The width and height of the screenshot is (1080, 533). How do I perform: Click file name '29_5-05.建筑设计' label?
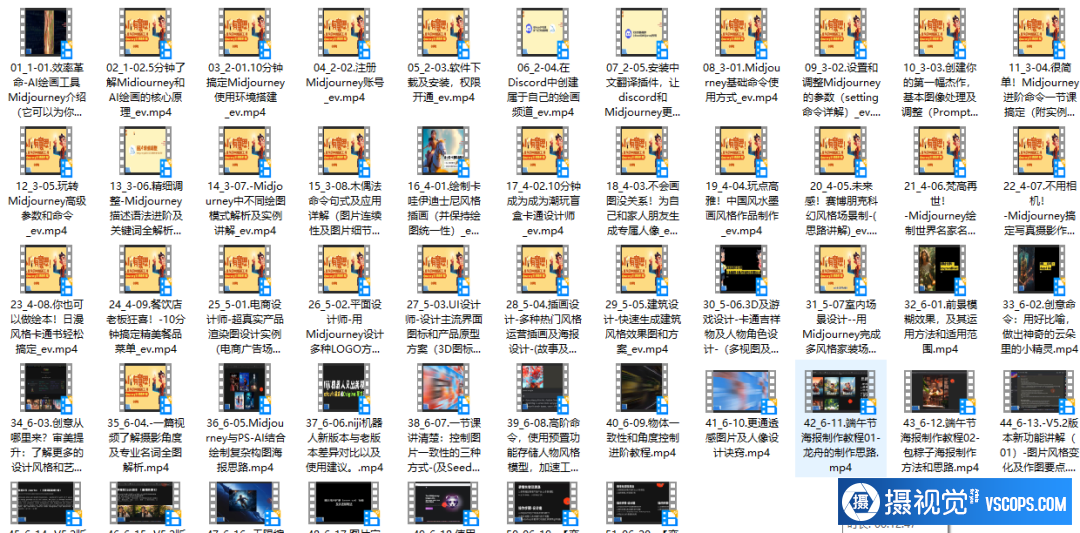(643, 327)
